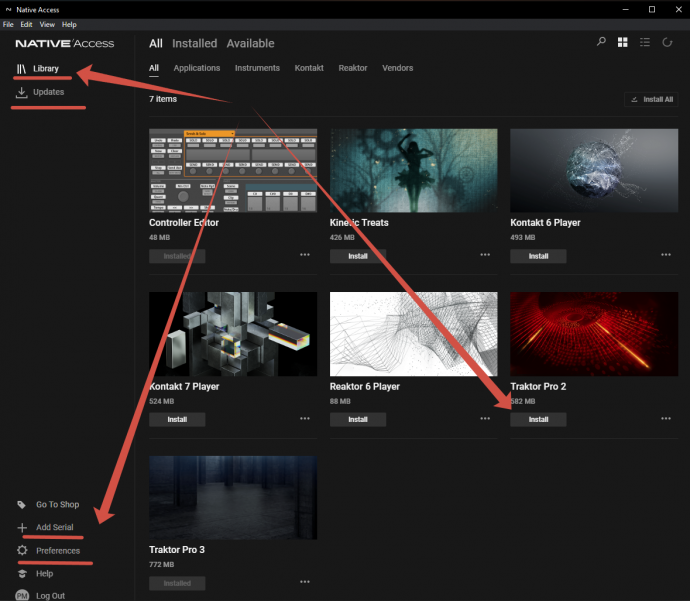Filter by Applications category

tap(197, 68)
